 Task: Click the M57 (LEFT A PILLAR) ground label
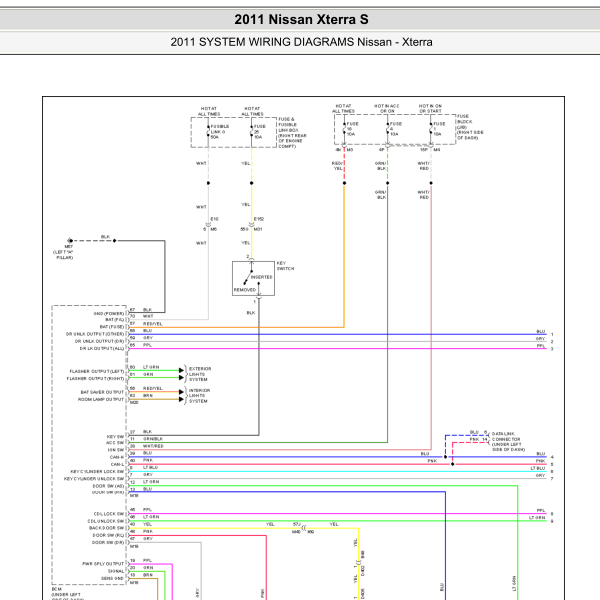[64, 252]
